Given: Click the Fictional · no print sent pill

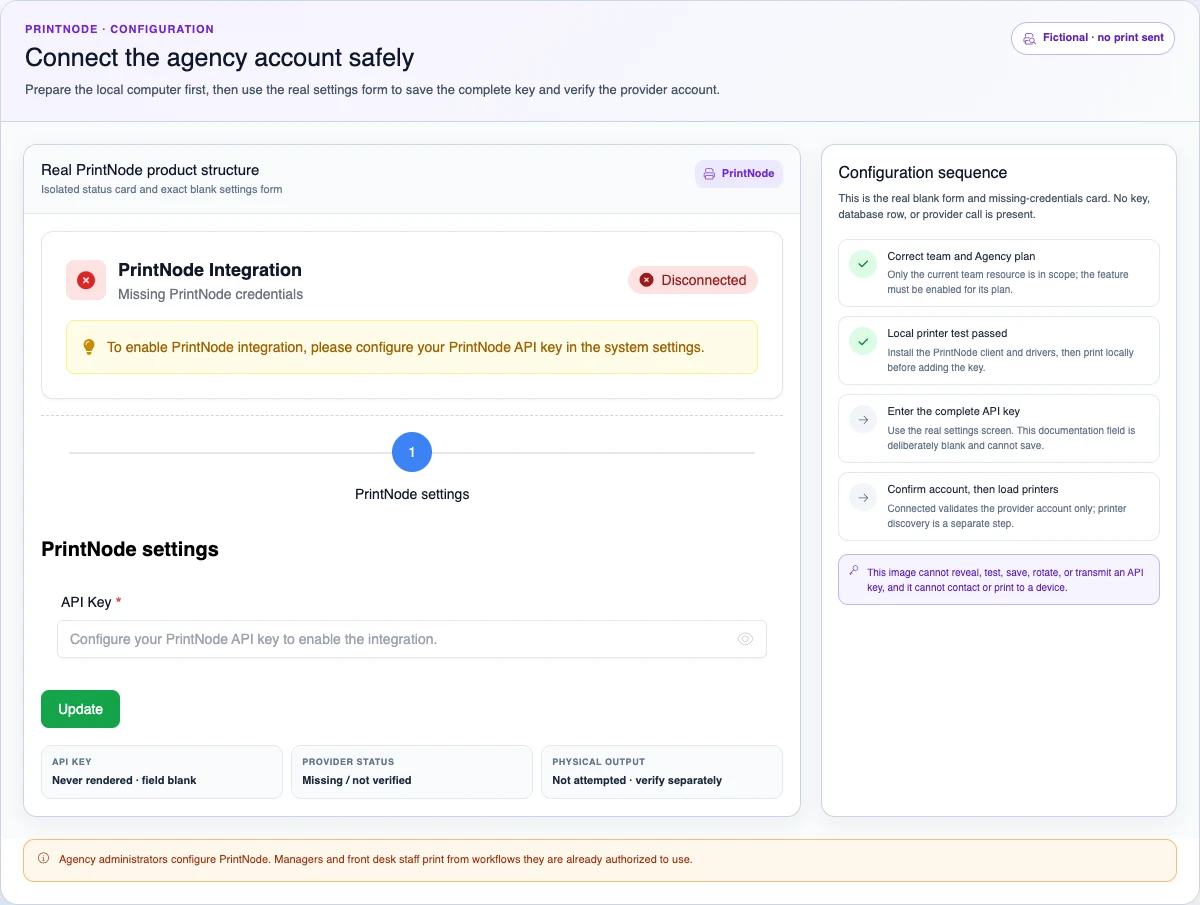Looking at the screenshot, I should pyautogui.click(x=1093, y=38).
